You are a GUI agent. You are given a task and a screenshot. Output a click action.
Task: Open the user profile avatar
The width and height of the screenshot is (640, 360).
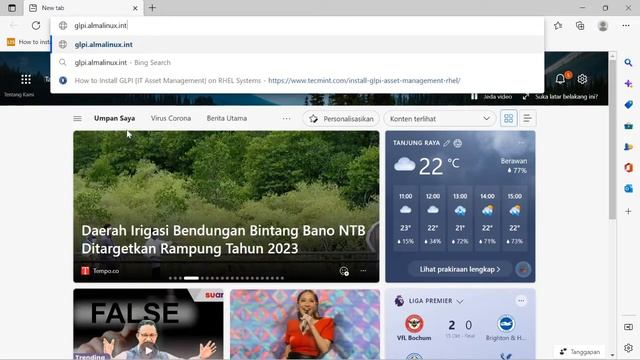coord(602,25)
